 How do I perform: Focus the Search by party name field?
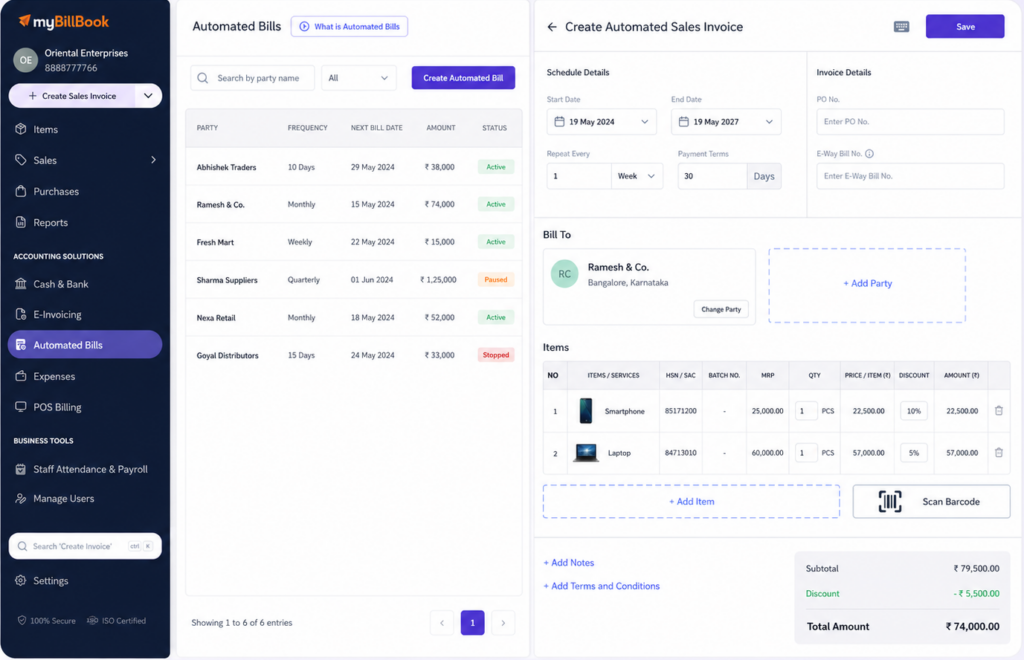253,78
